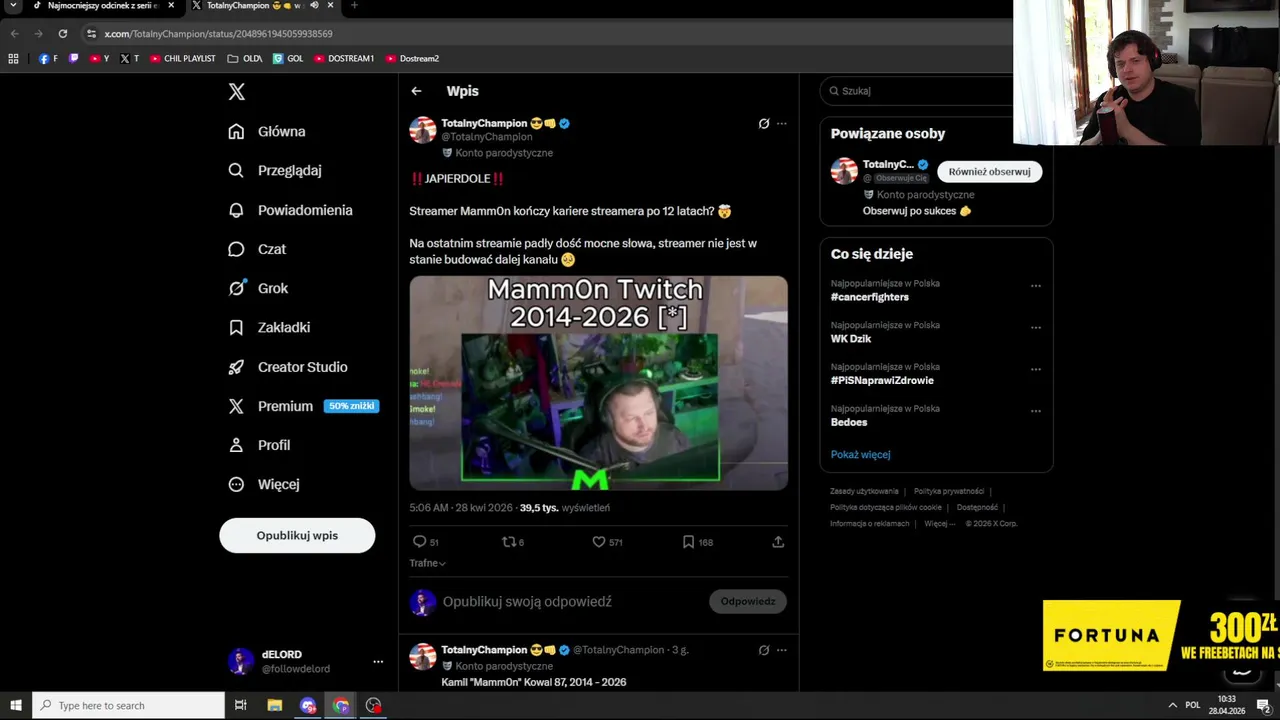Mute the TotalnyChampion tab audio icon
Viewport: 1280px width, 720px height.
pyautogui.click(x=314, y=5)
